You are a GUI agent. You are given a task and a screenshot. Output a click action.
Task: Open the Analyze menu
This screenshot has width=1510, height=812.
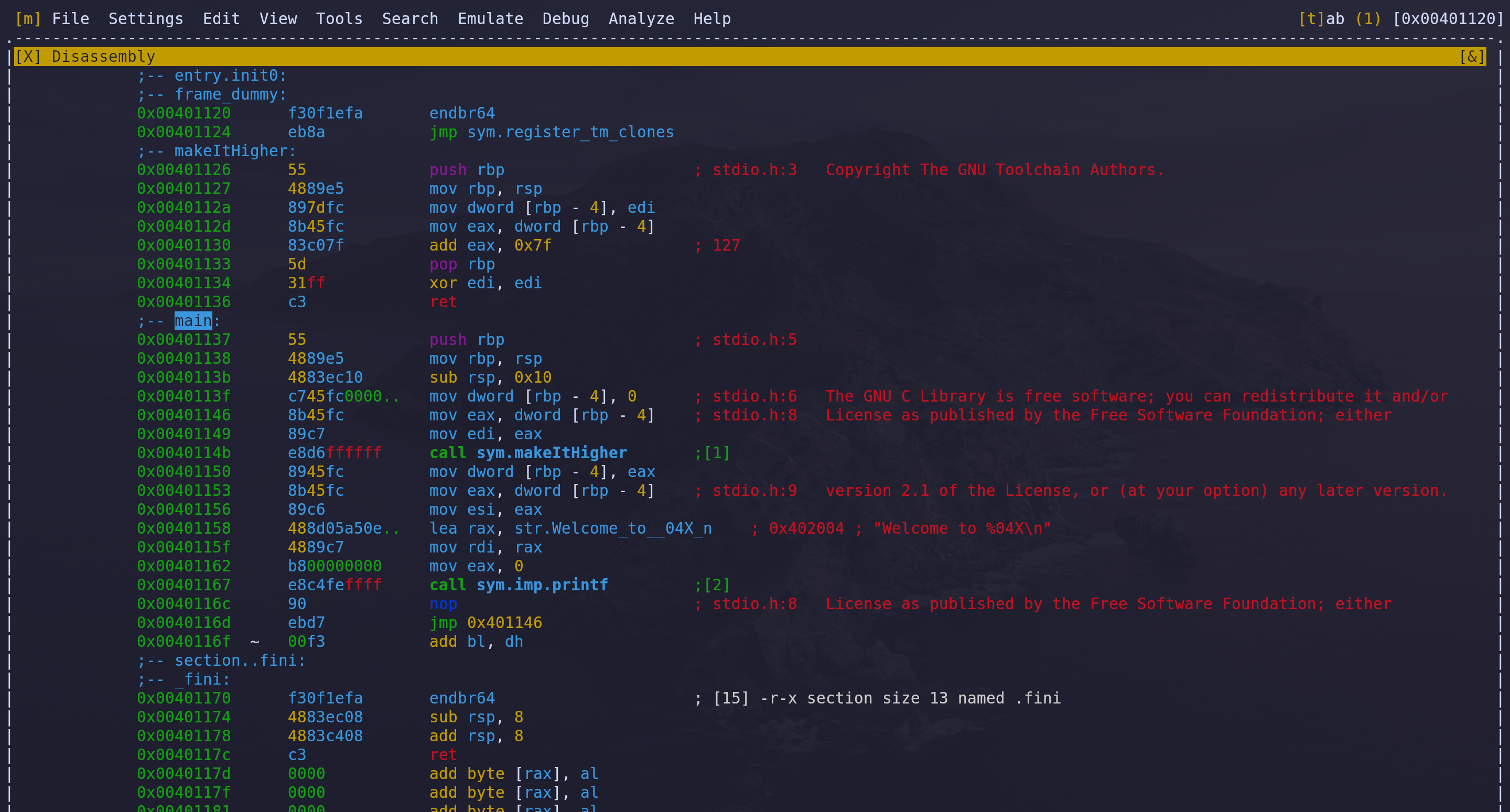(x=641, y=19)
